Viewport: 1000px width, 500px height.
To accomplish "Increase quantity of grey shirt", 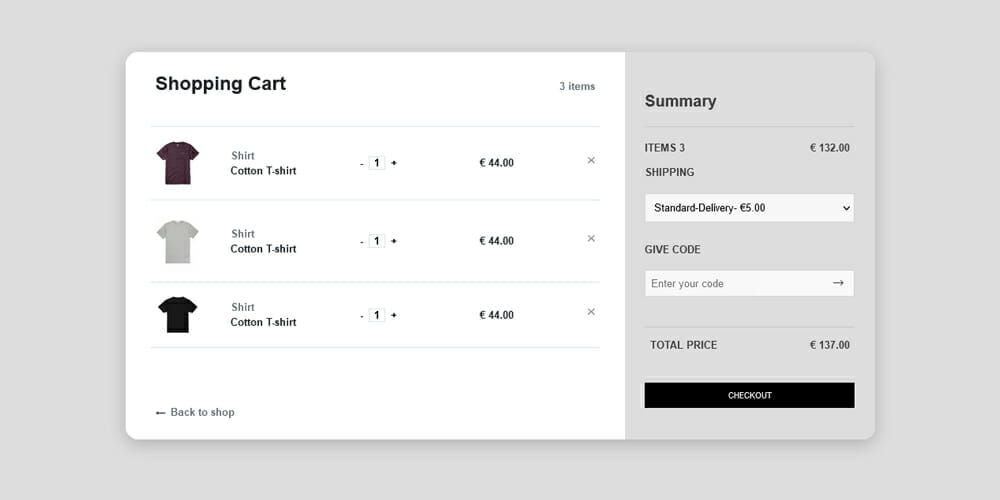I will click(x=394, y=241).
